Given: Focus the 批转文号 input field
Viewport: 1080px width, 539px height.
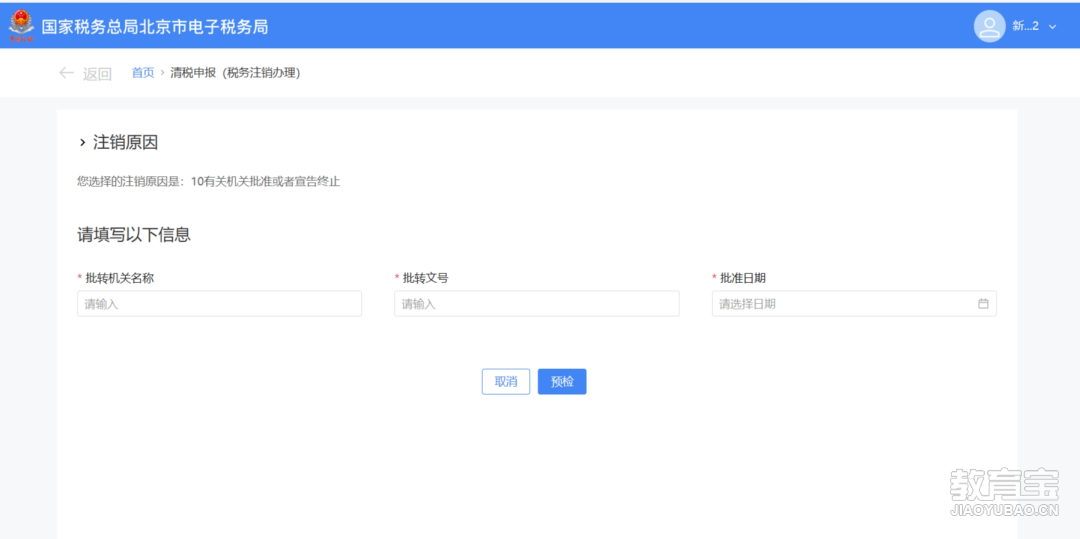Looking at the screenshot, I should pos(537,304).
